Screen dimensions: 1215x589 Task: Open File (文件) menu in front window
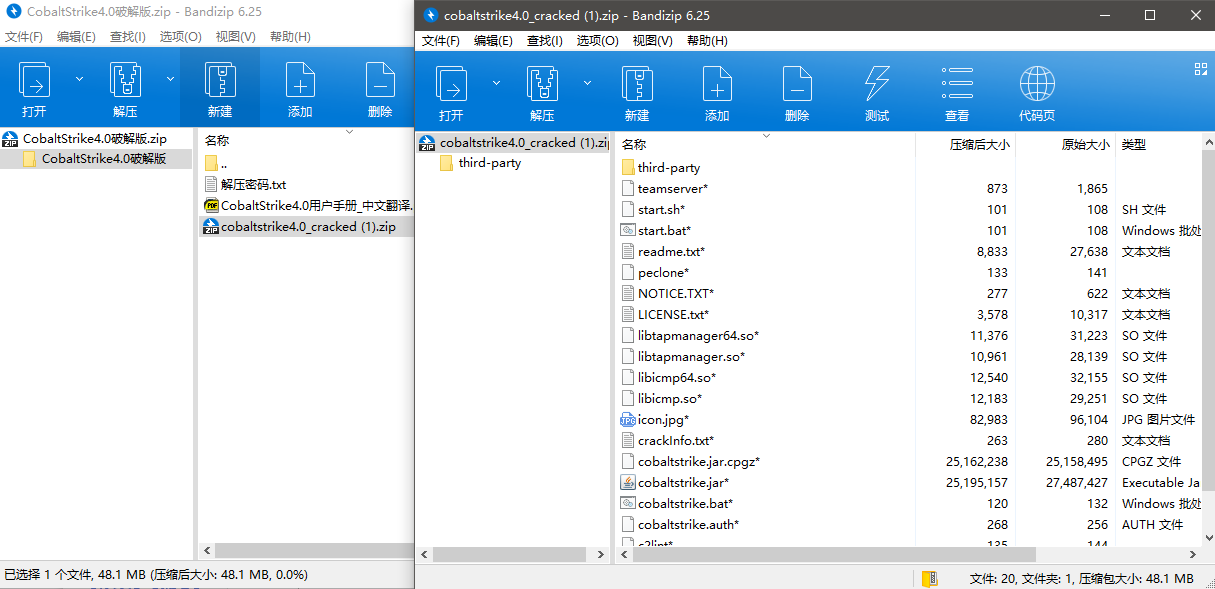point(441,41)
